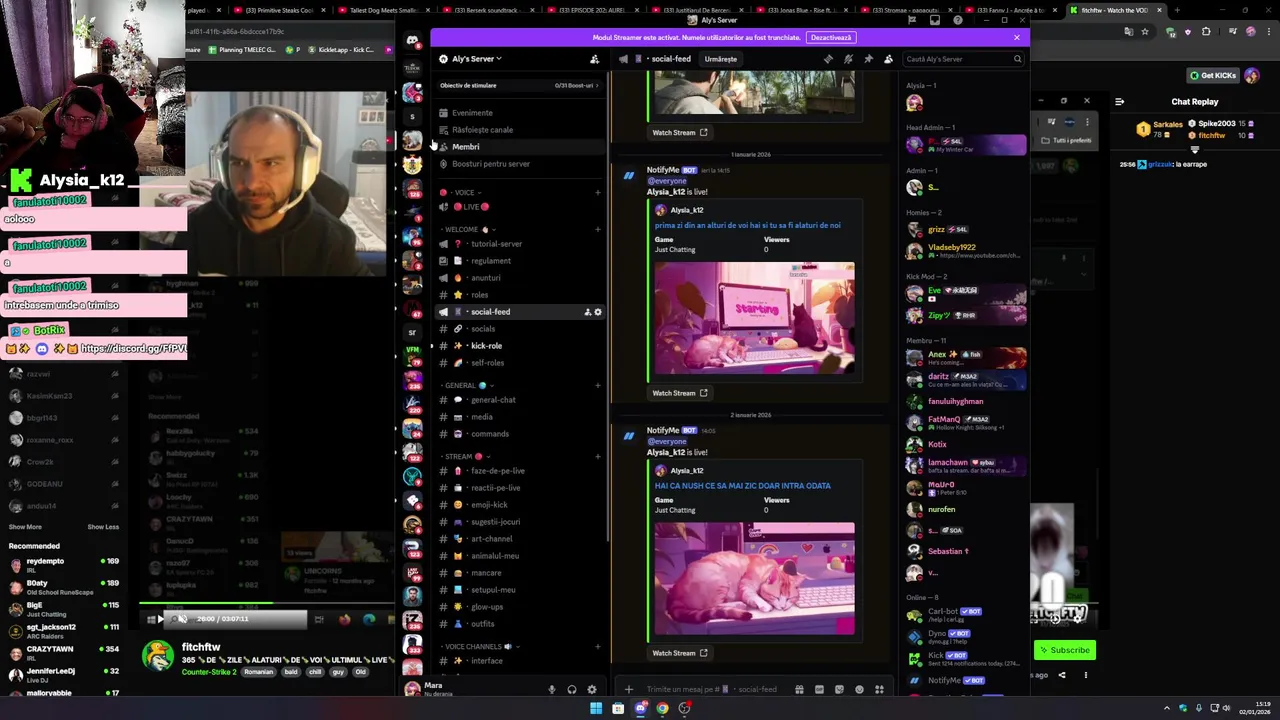This screenshot has width=1280, height=720.
Task: Open the roles channel
Action: click(519, 295)
